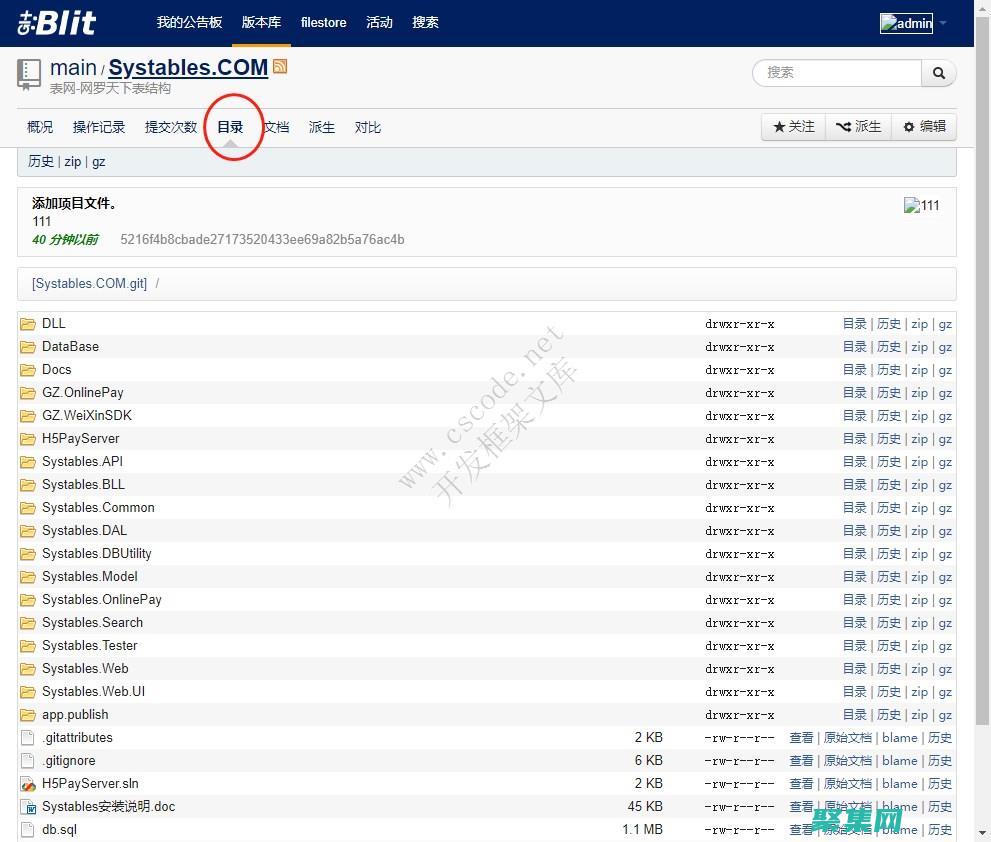Open blame view for .gitignore
This screenshot has width=991, height=842.
[x=899, y=761]
